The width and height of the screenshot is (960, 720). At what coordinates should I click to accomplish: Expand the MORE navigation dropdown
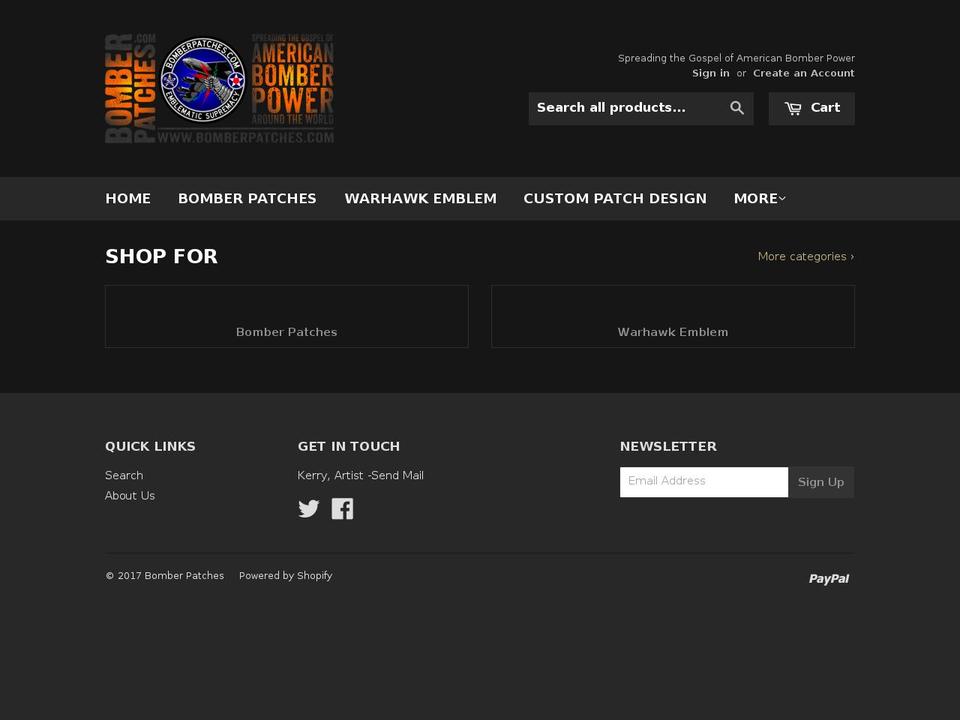point(760,198)
